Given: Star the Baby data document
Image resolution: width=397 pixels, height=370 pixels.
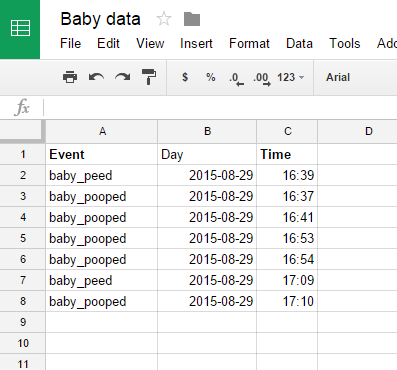Looking at the screenshot, I should click(x=164, y=19).
